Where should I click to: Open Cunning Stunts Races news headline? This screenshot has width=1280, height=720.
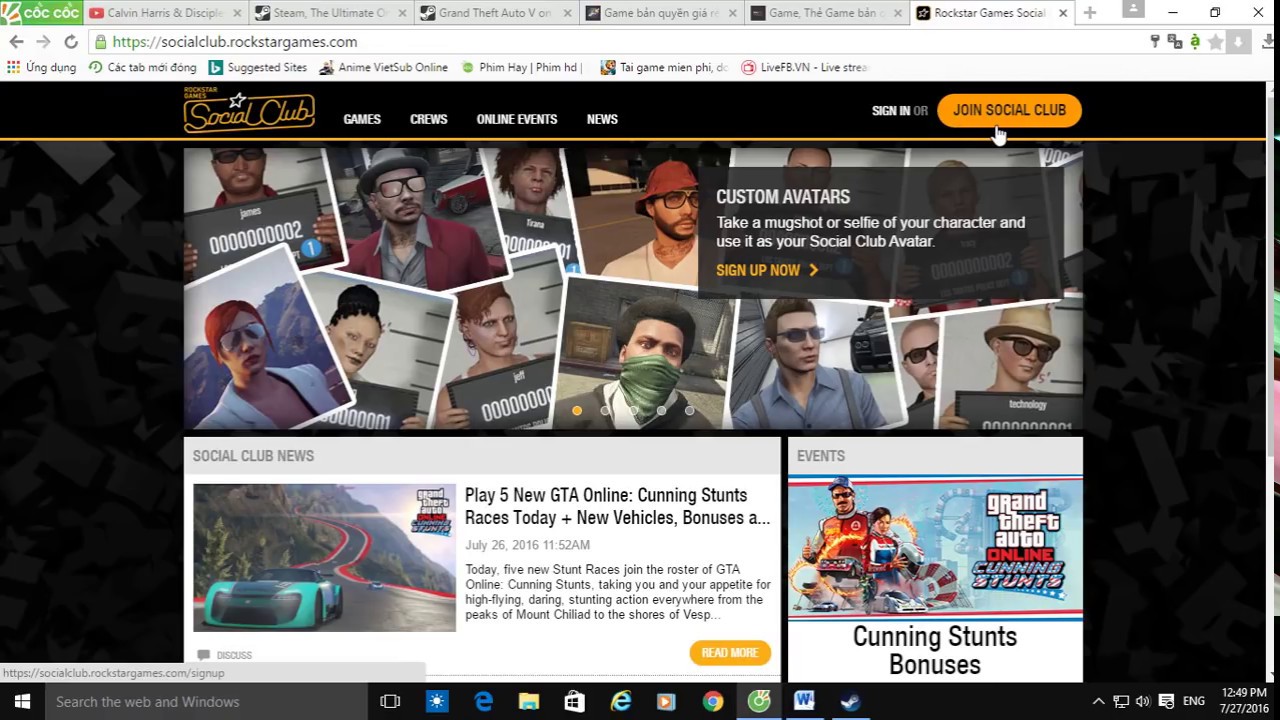[617, 506]
